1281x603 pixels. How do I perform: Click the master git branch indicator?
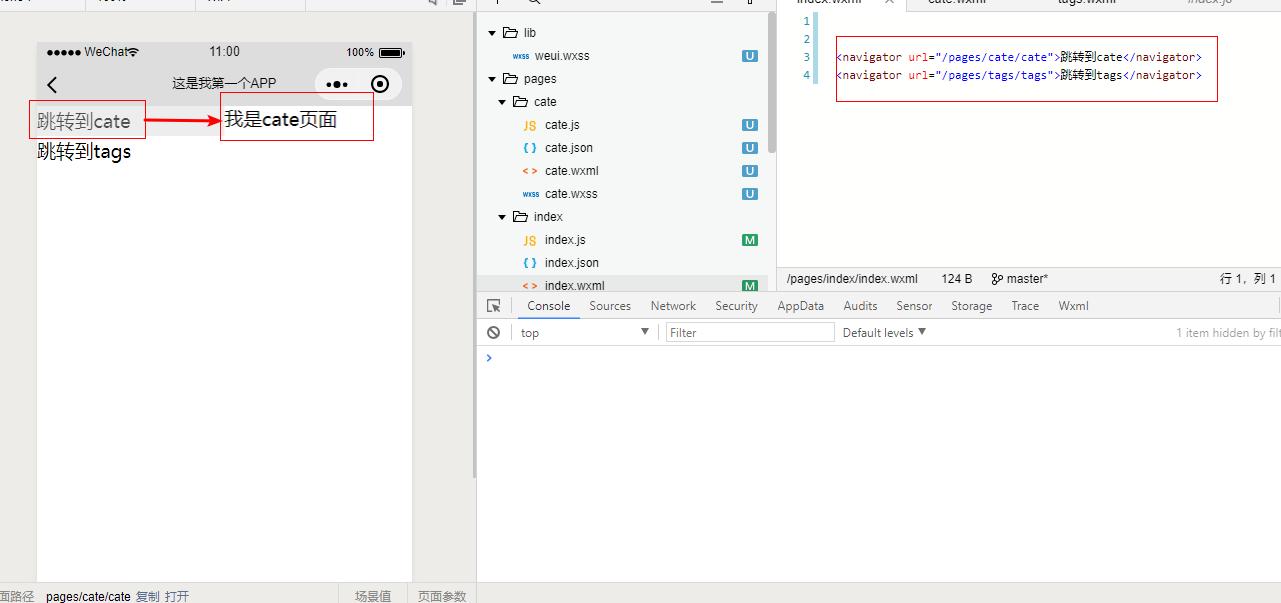1019,279
